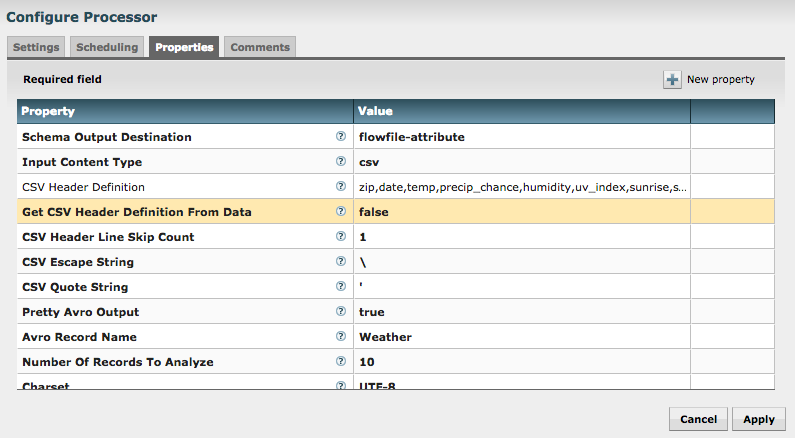Cancel the processor configuration

[x=697, y=419]
